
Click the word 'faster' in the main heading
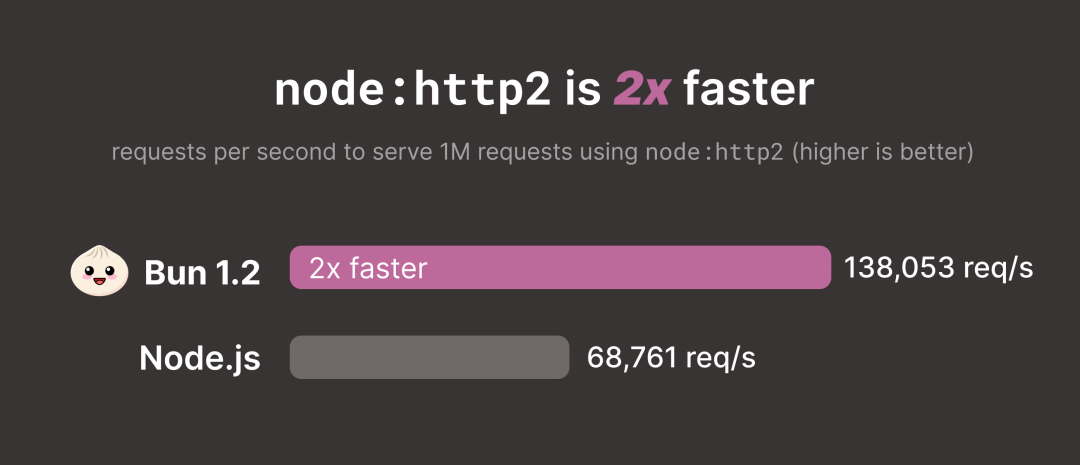(749, 90)
